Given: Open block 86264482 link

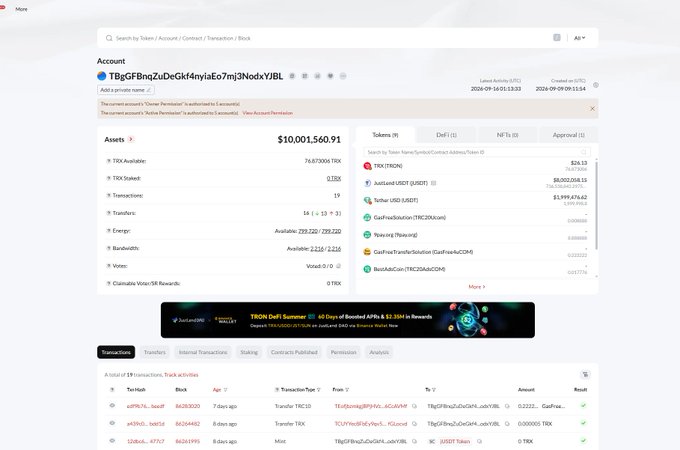Looking at the screenshot, I should tap(187, 424).
